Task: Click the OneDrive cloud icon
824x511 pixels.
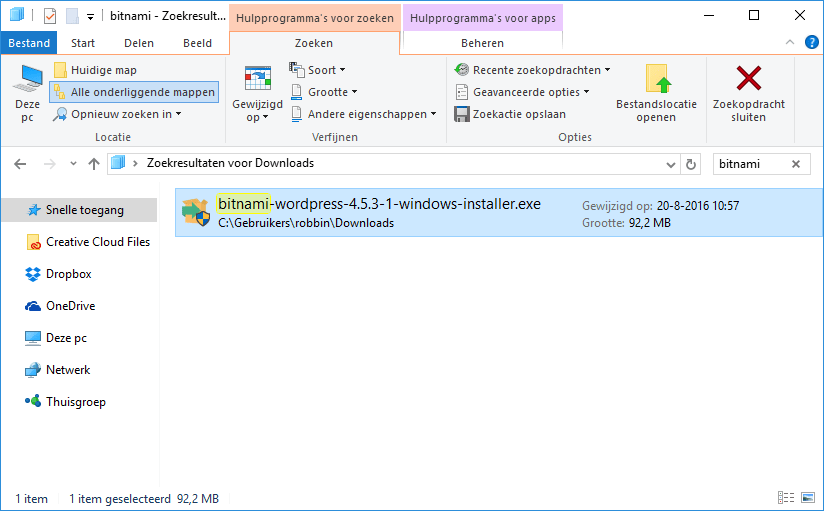Action: click(x=33, y=306)
